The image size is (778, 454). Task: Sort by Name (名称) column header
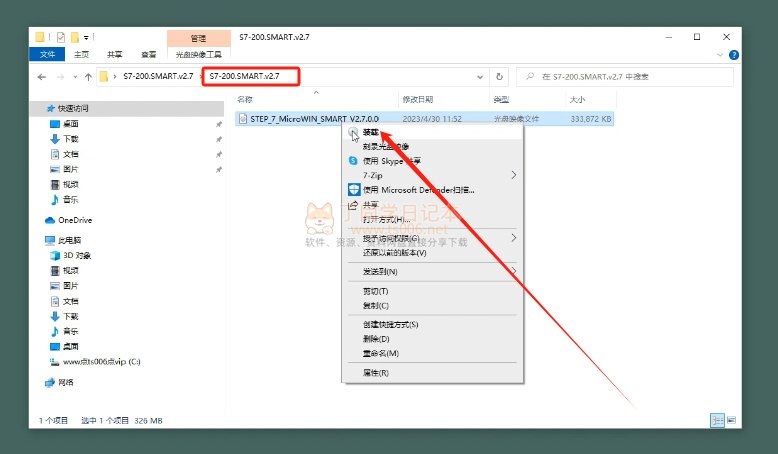tap(245, 100)
